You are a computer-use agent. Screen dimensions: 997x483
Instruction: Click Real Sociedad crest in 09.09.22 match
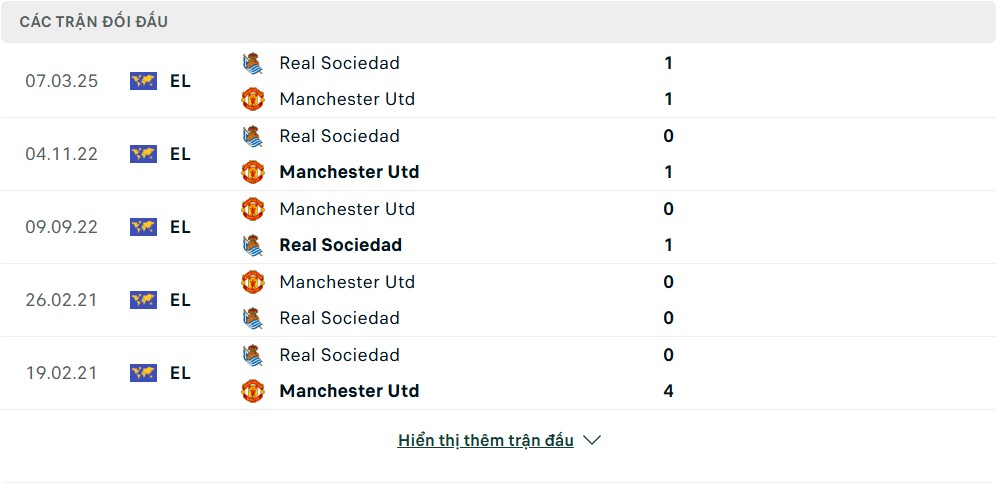pyautogui.click(x=252, y=245)
